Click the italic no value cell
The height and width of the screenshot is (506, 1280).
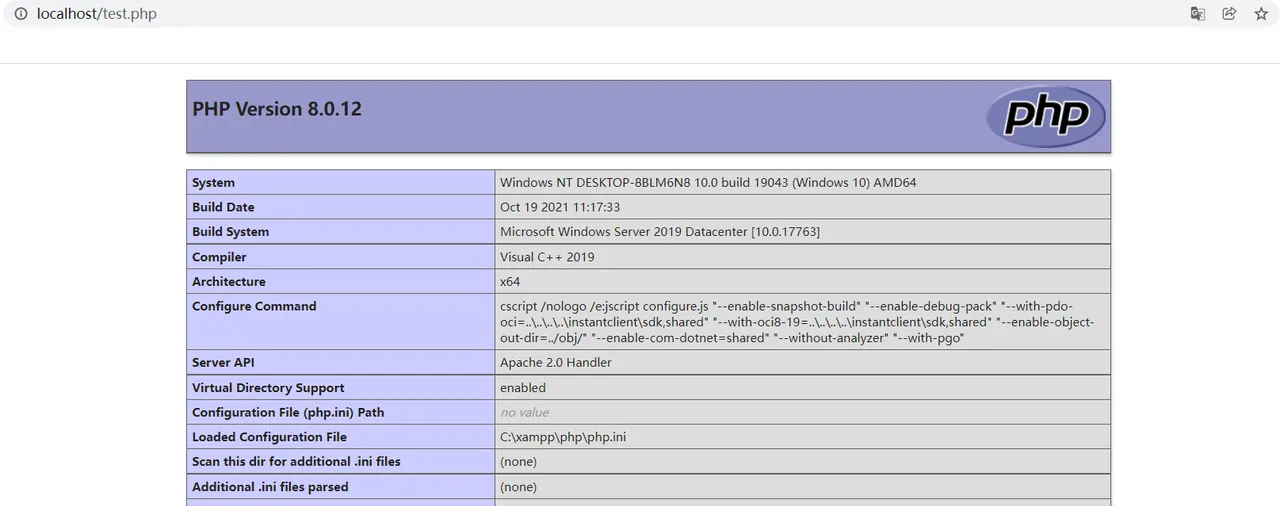525,412
